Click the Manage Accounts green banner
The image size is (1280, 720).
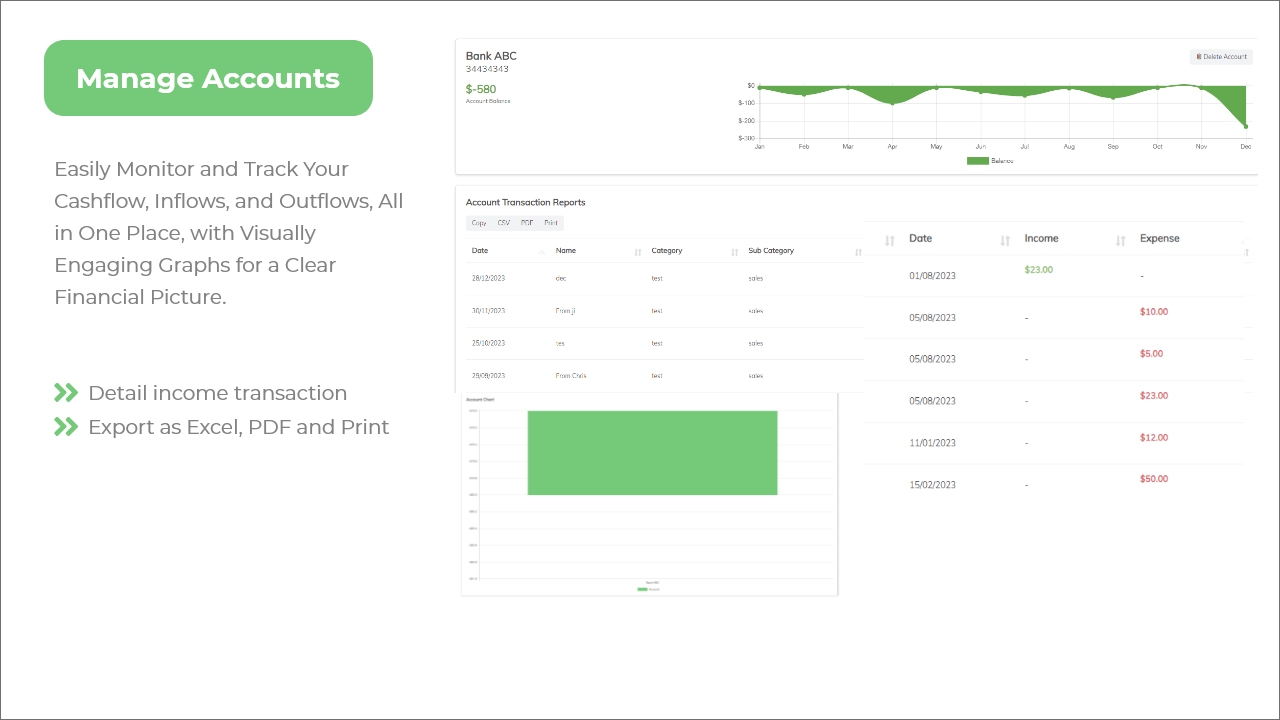point(208,78)
